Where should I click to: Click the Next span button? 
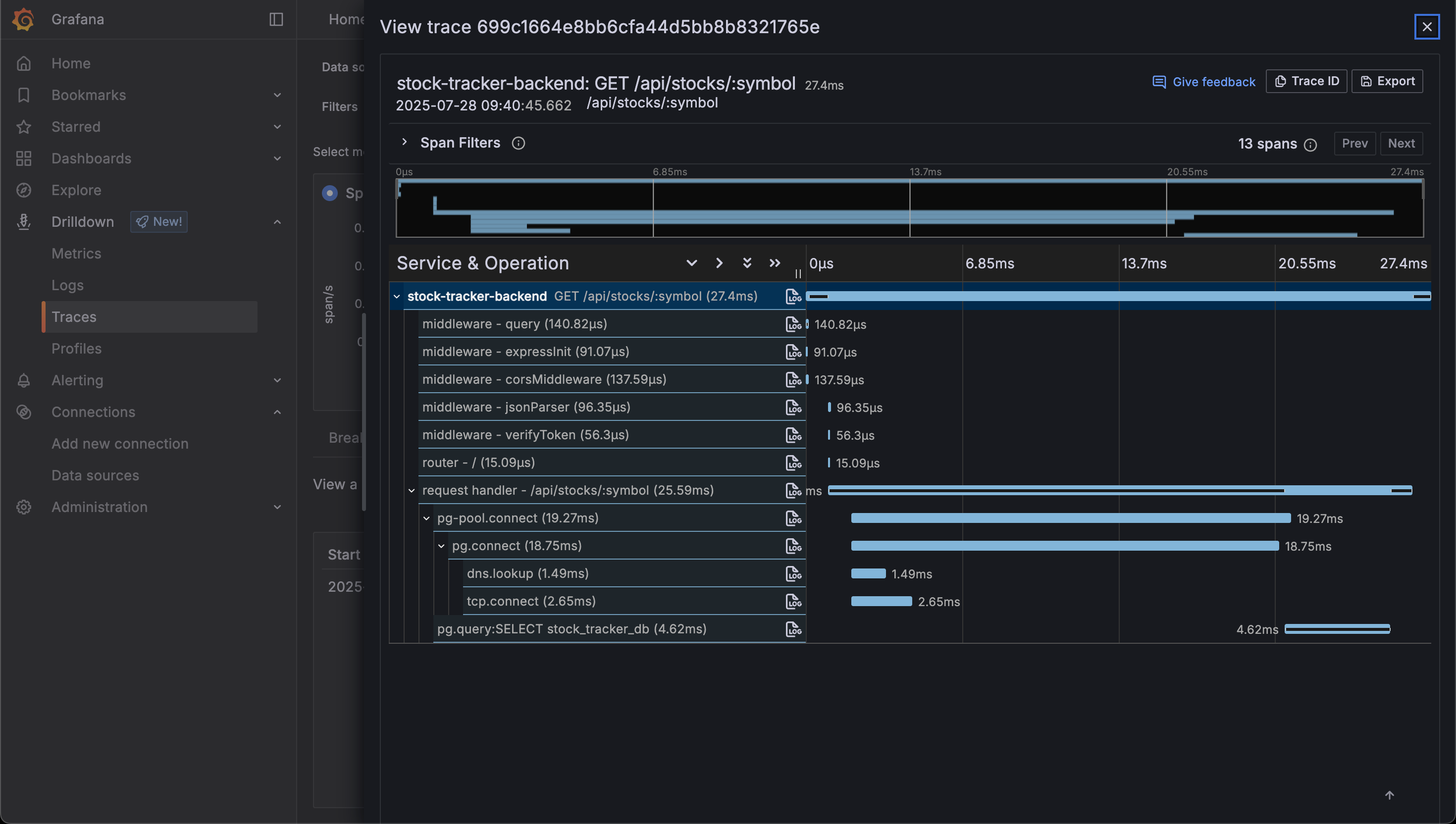click(x=1401, y=143)
